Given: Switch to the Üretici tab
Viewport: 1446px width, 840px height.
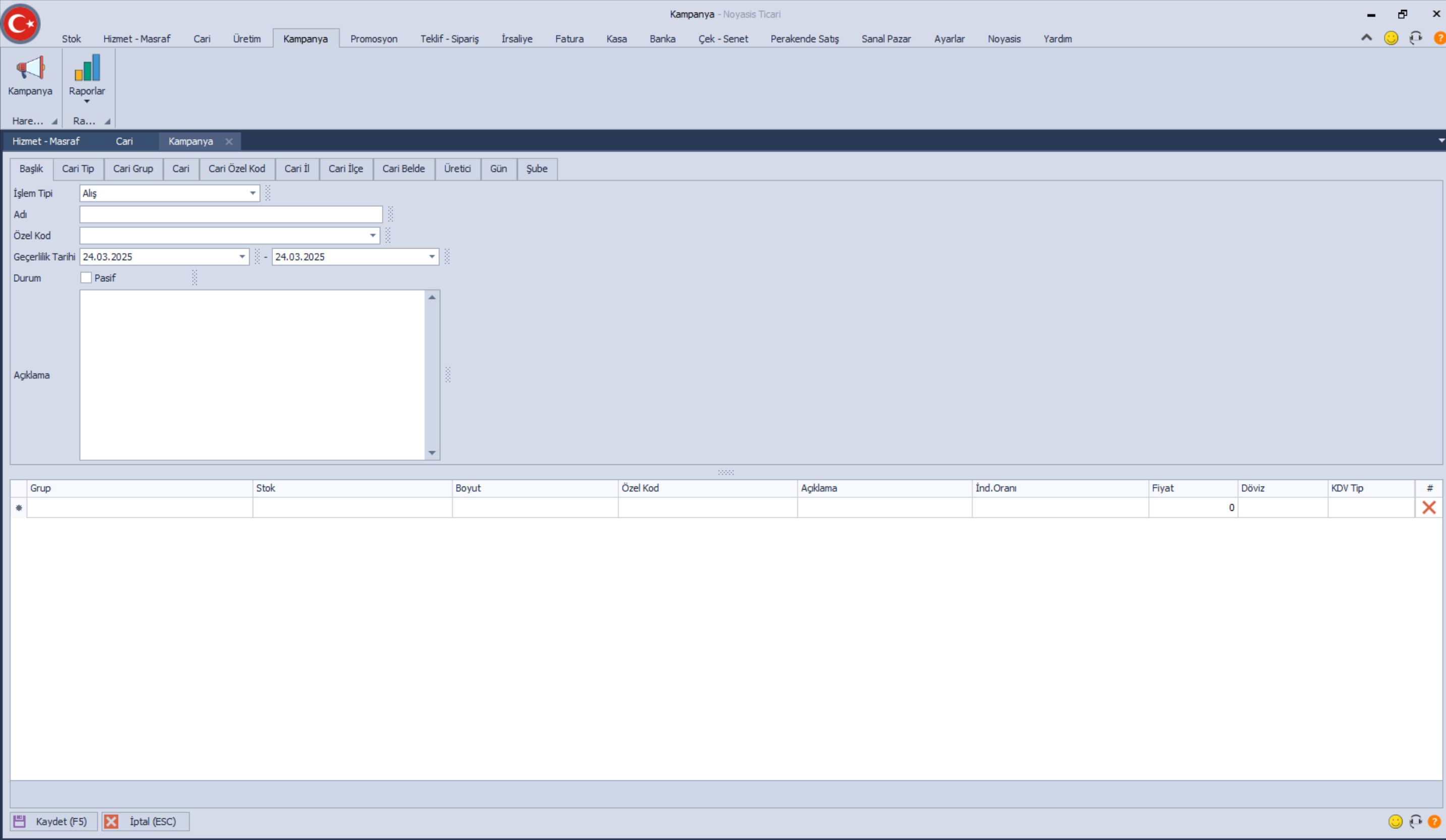Looking at the screenshot, I should coord(457,169).
